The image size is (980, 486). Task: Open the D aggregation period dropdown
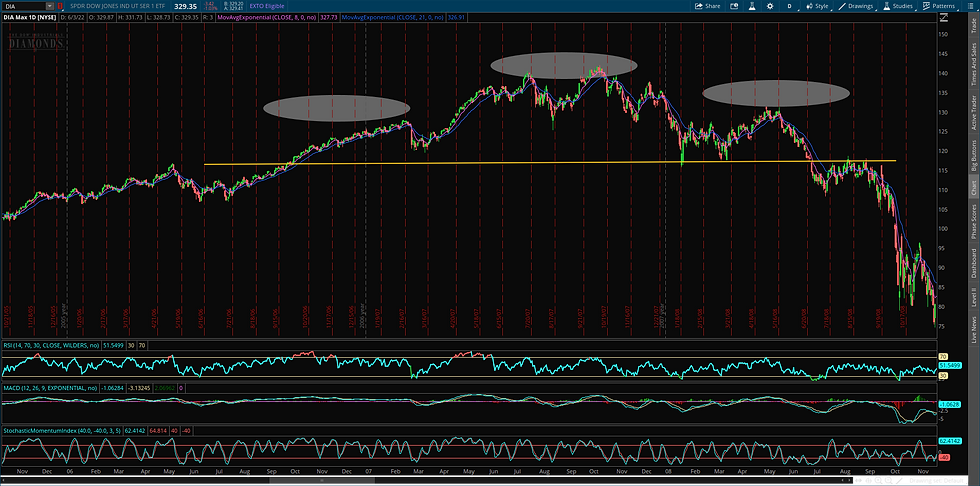pos(790,6)
